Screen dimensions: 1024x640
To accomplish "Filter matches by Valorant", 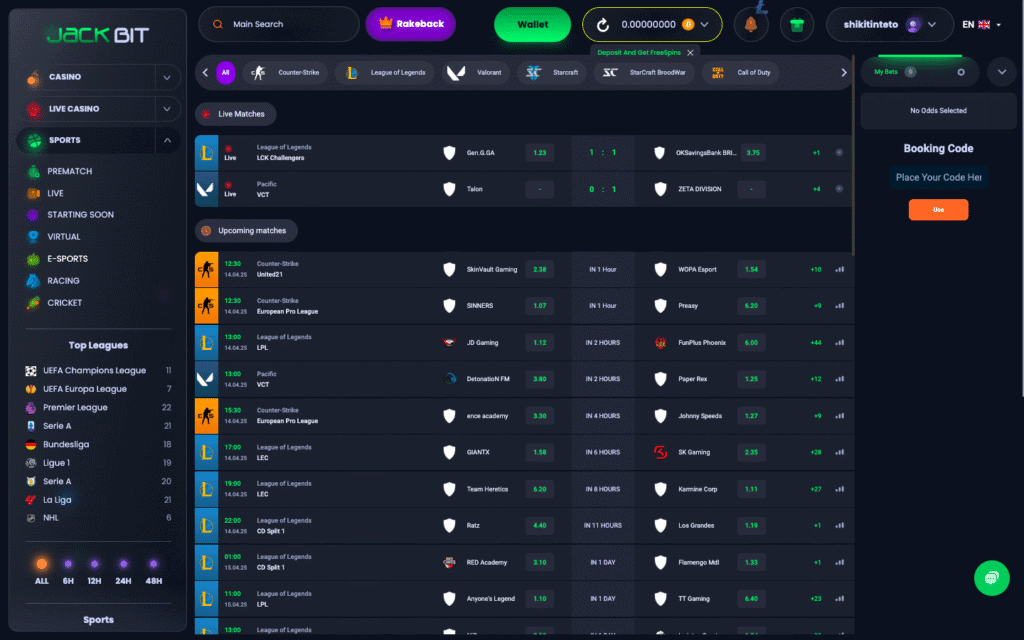I will 475,72.
